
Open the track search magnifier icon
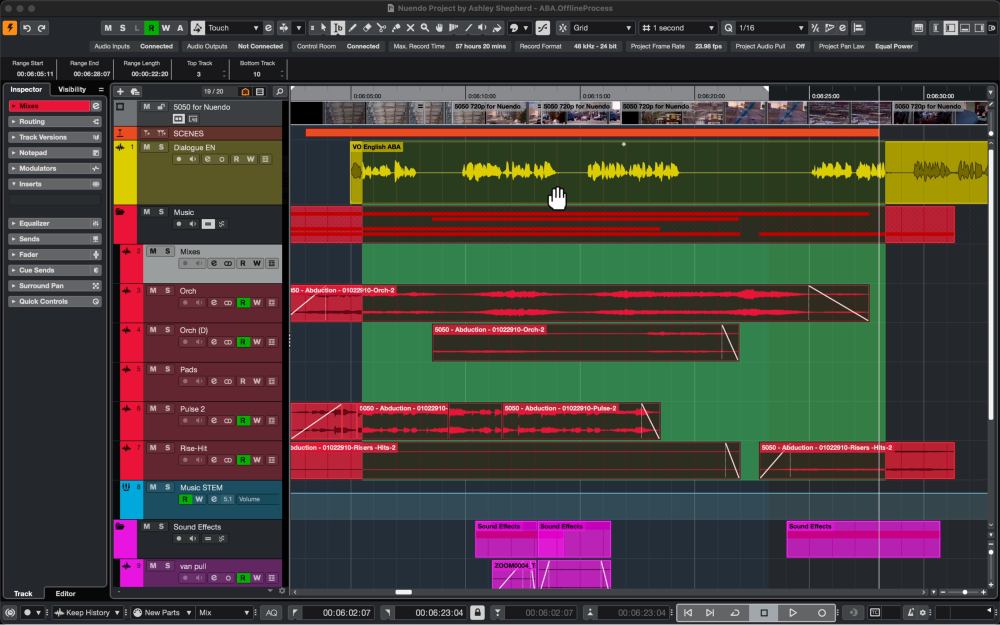pyautogui.click(x=279, y=91)
